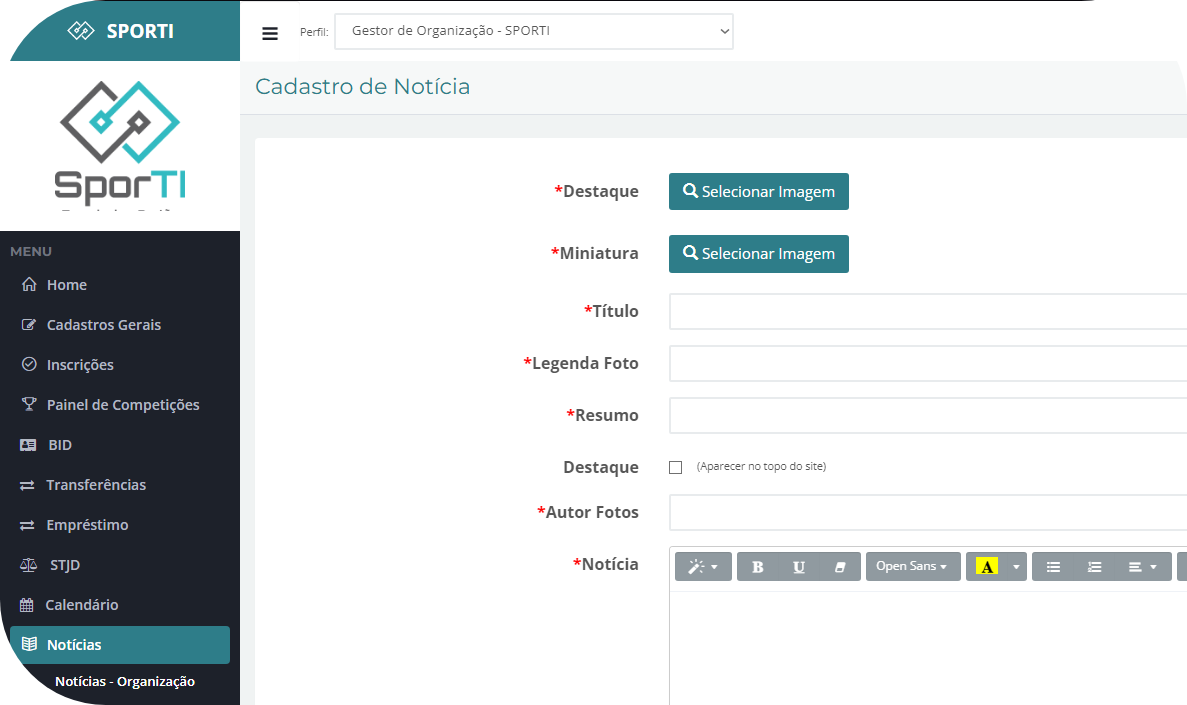Apply the yellow highlight color swatch
The width and height of the screenshot is (1187, 705).
point(987,567)
